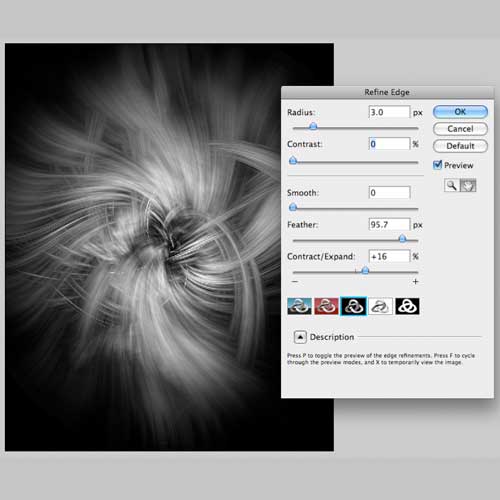Click the Contrast slider handle
The image size is (500, 500).
click(x=293, y=161)
